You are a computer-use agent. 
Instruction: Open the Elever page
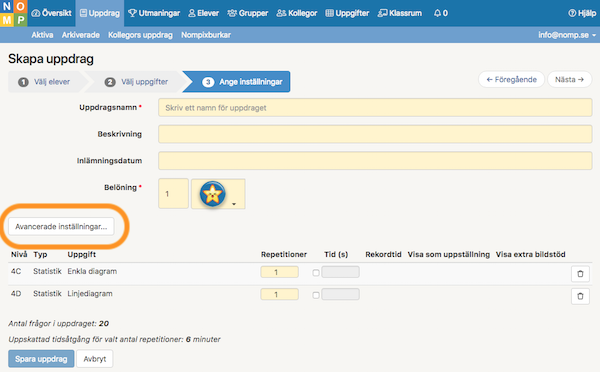tap(203, 13)
